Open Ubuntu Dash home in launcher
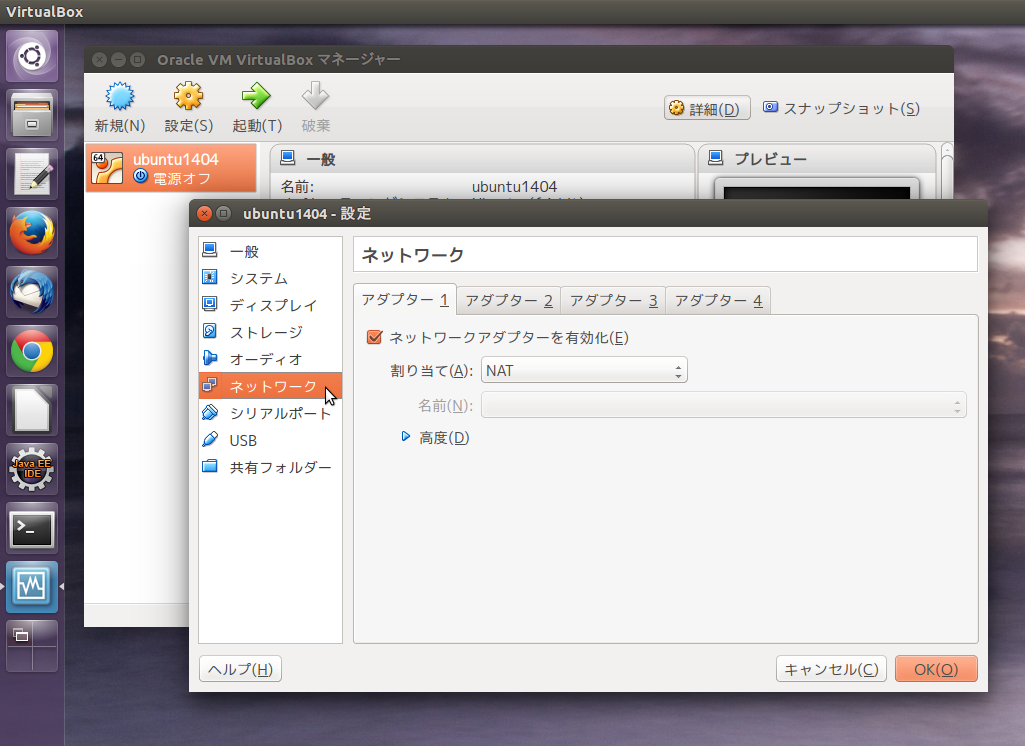Image resolution: width=1025 pixels, height=746 pixels. [32, 56]
